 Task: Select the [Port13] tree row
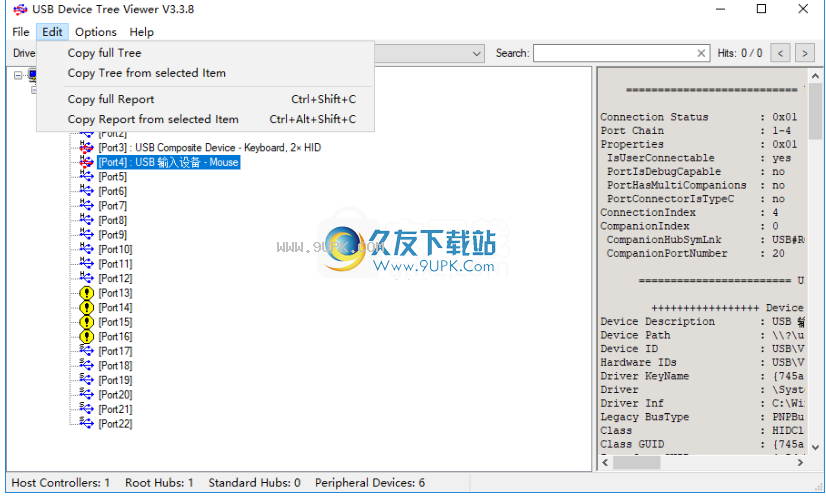point(115,293)
